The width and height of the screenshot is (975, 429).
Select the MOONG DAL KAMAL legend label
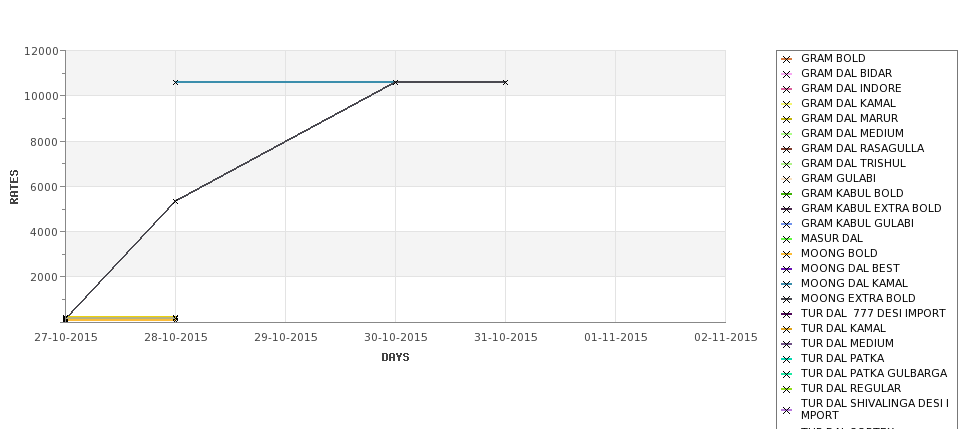click(x=854, y=283)
